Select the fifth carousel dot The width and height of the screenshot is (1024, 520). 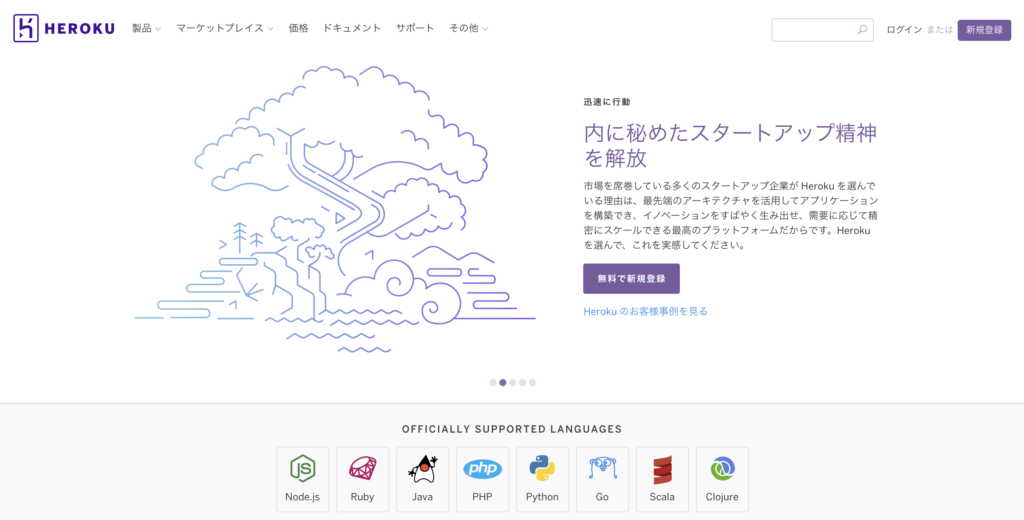[x=532, y=383]
